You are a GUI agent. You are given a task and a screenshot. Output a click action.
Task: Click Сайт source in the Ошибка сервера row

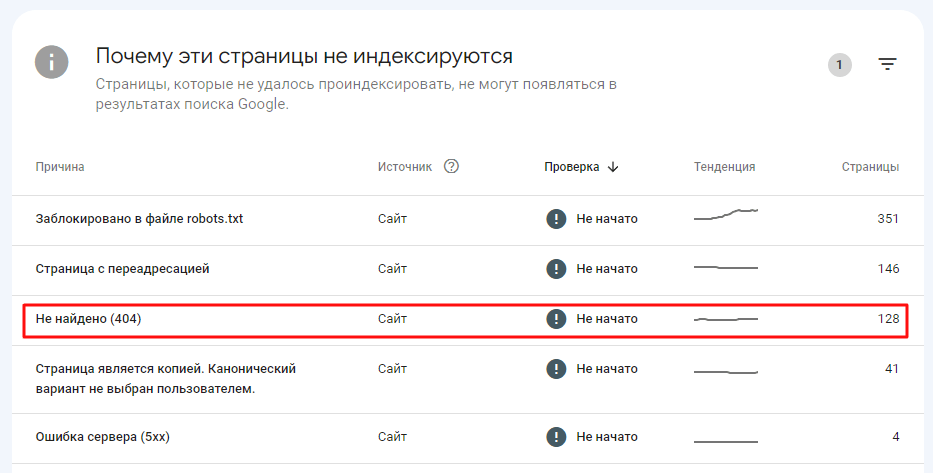coord(392,437)
